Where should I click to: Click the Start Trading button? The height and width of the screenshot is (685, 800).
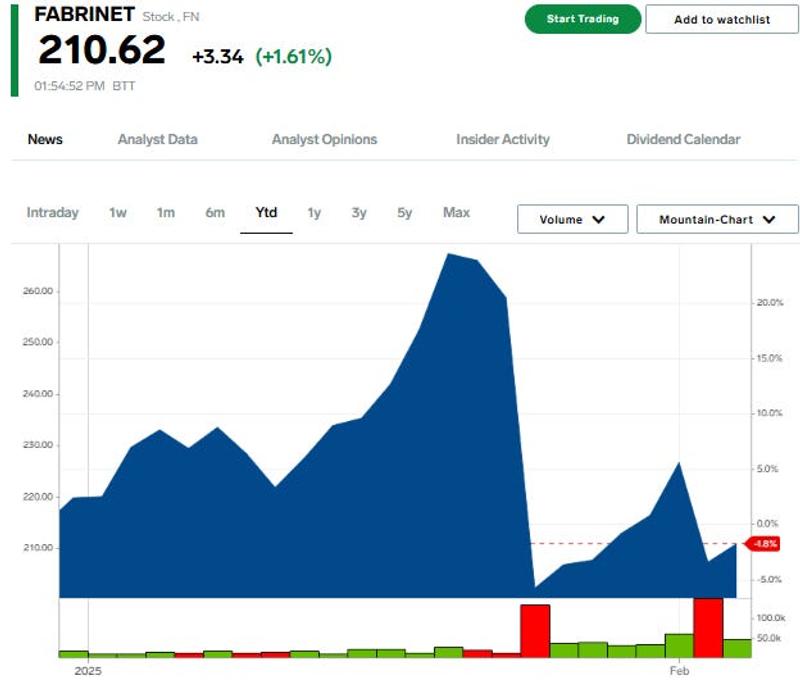(x=583, y=19)
